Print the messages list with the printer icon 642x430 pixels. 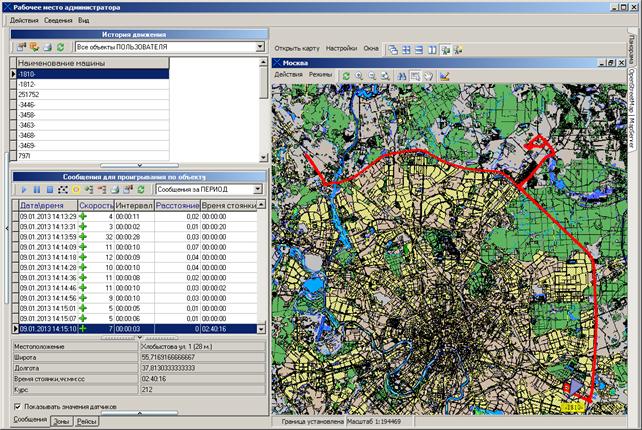[x=115, y=190]
